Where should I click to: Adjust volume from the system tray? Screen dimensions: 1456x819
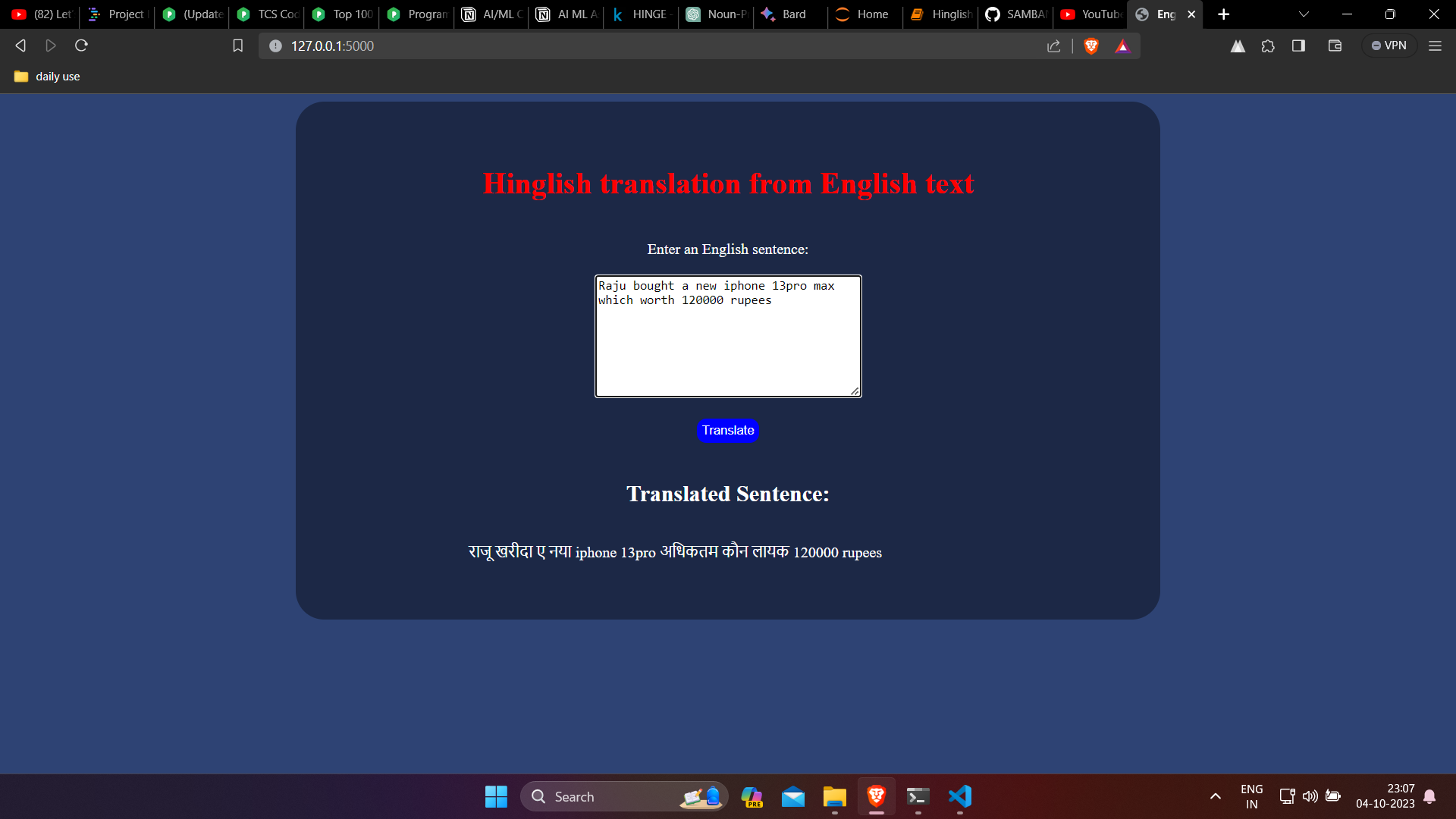coord(1311,797)
